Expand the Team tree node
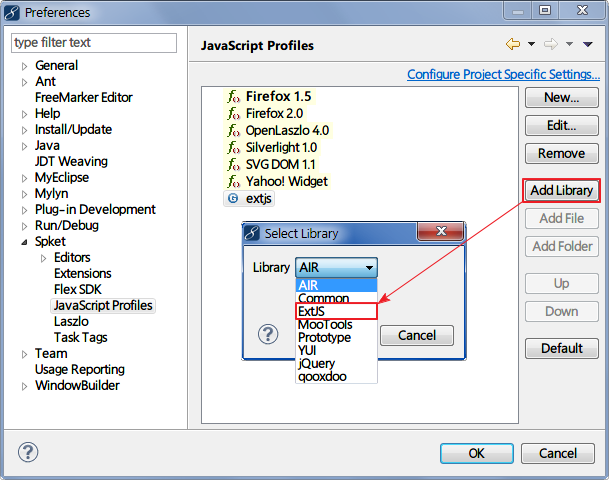The width and height of the screenshot is (609, 480). (24, 354)
